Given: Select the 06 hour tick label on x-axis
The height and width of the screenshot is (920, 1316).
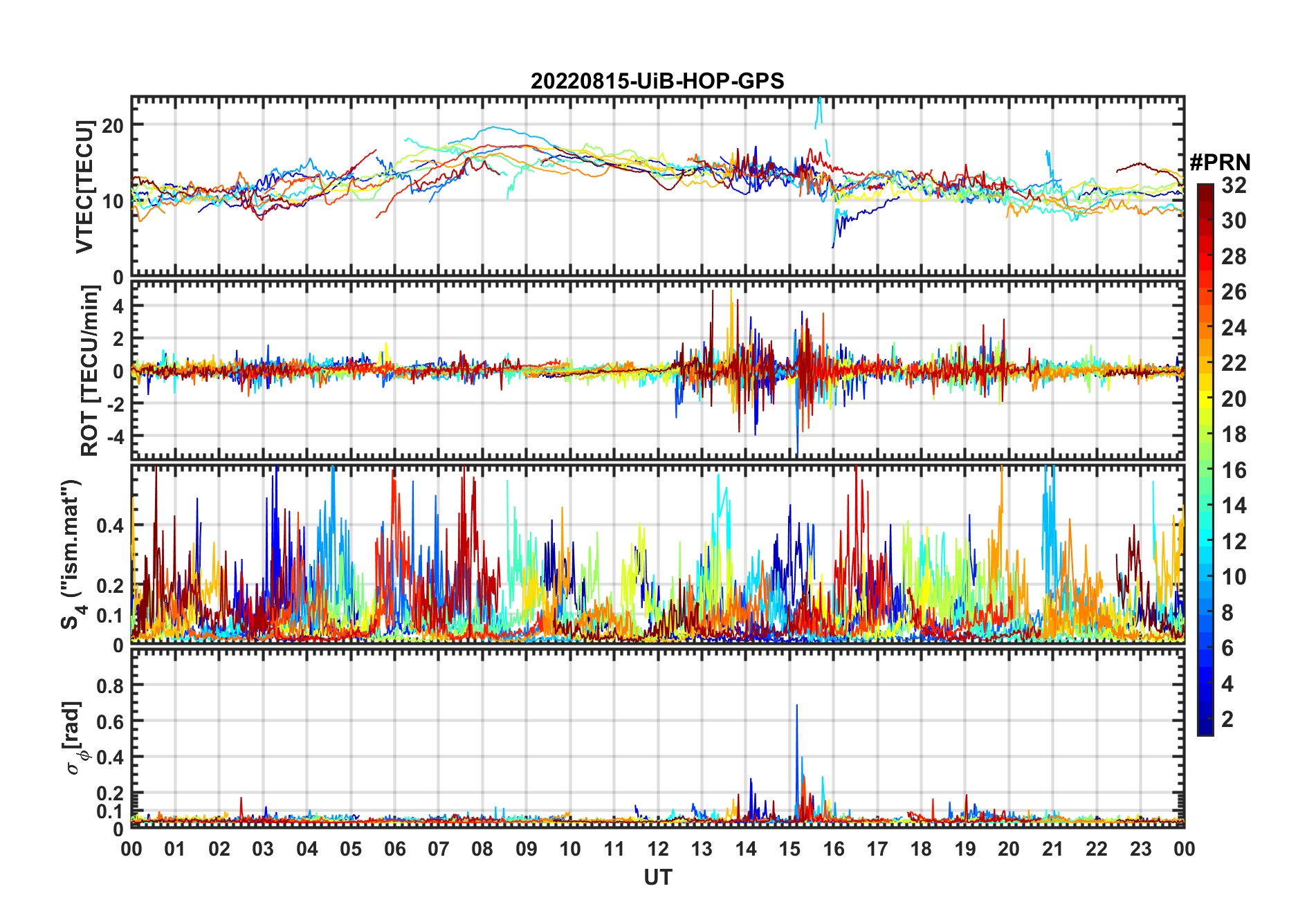Looking at the screenshot, I should click(394, 849).
